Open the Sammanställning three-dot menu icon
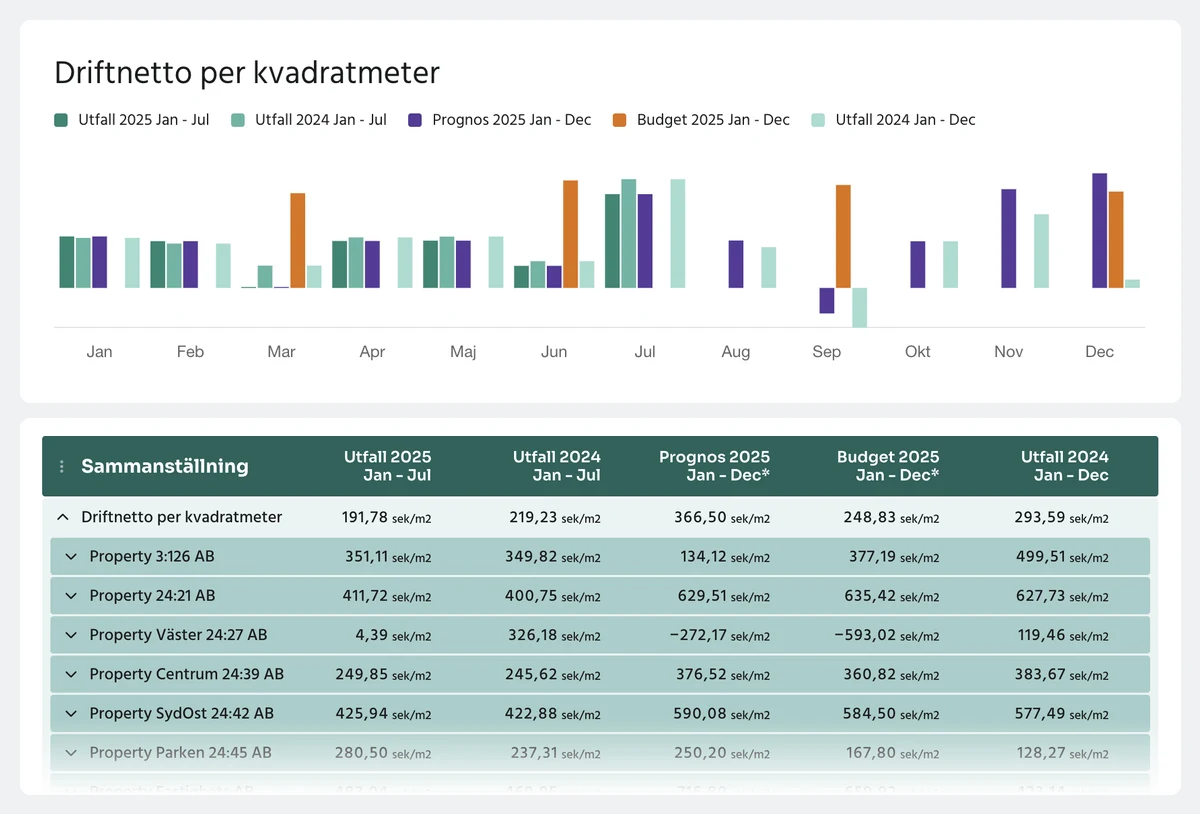Screen dimensions: 1200x814 click(x=62, y=466)
